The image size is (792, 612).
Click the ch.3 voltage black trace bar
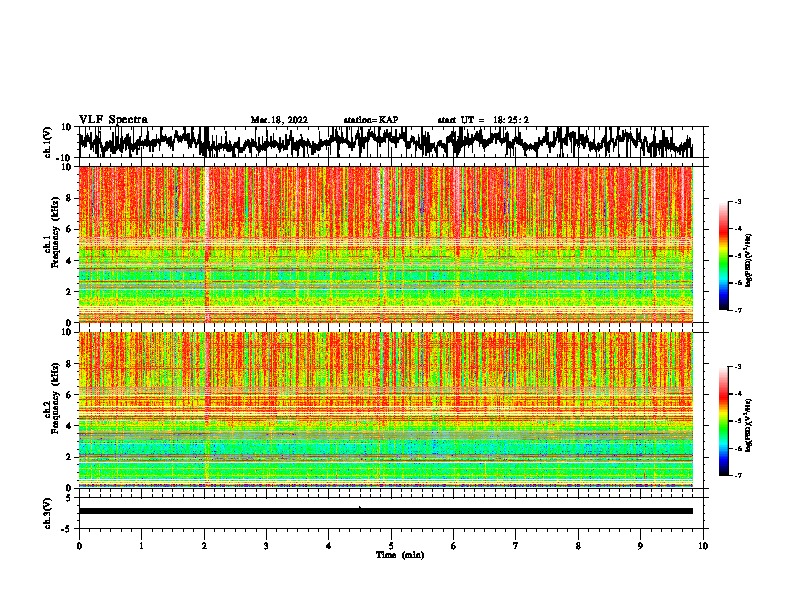(385, 511)
